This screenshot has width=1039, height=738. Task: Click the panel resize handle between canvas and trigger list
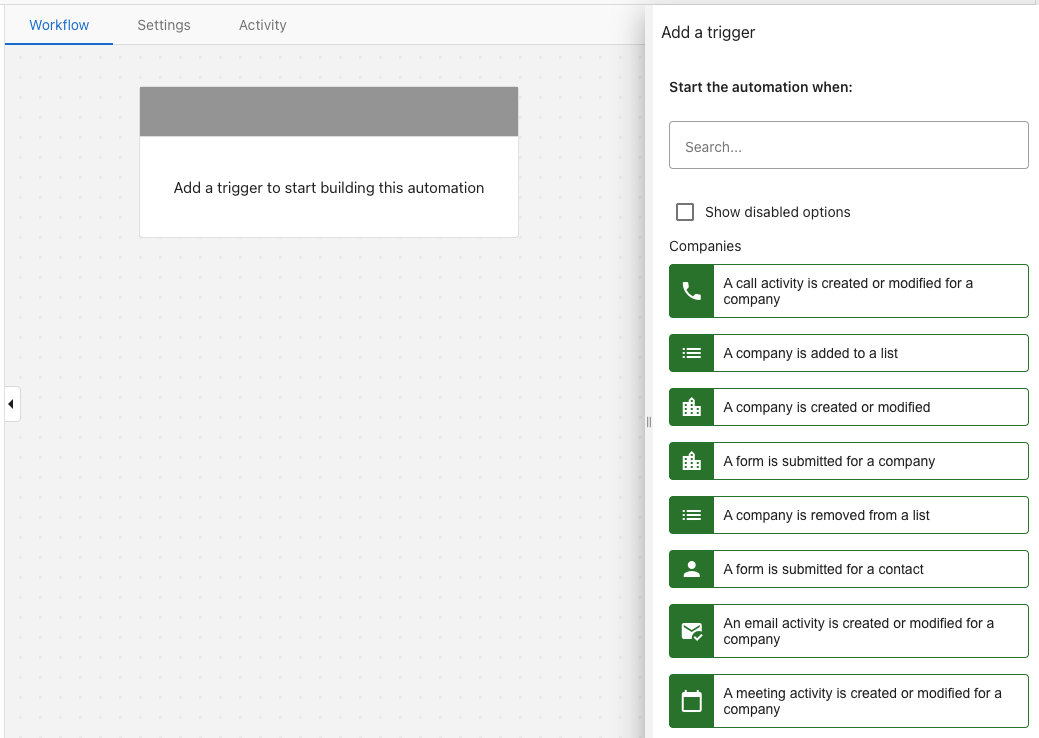(x=648, y=422)
